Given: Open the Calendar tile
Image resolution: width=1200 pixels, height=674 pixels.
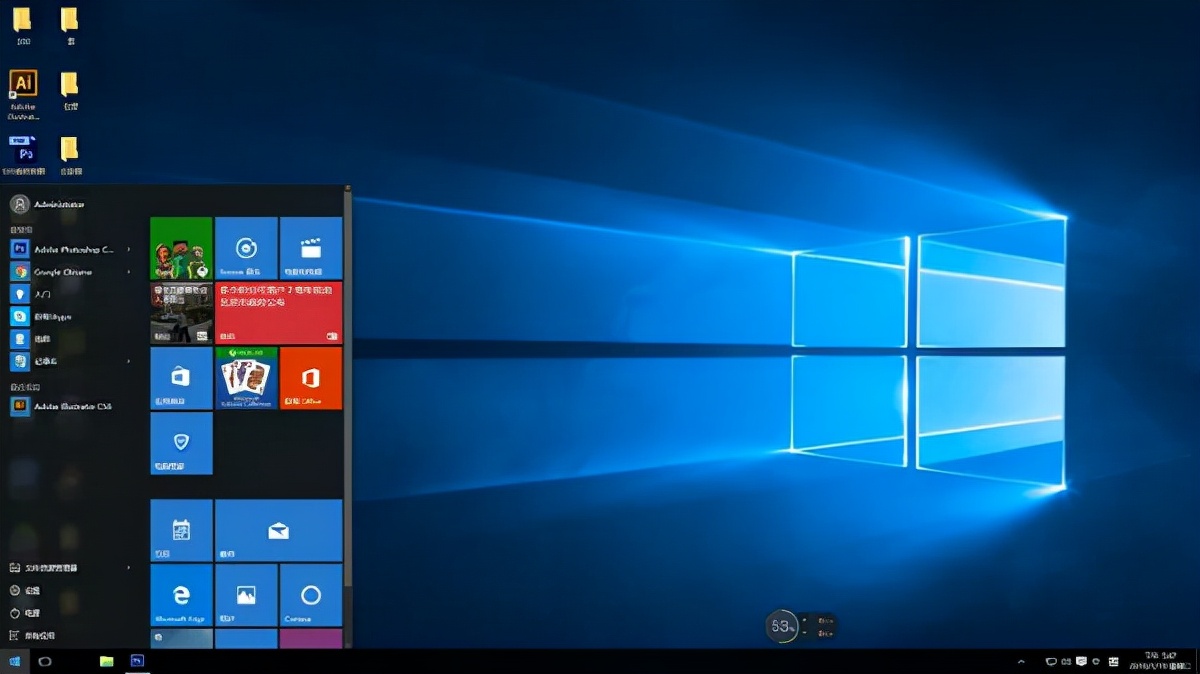Looking at the screenshot, I should click(181, 530).
